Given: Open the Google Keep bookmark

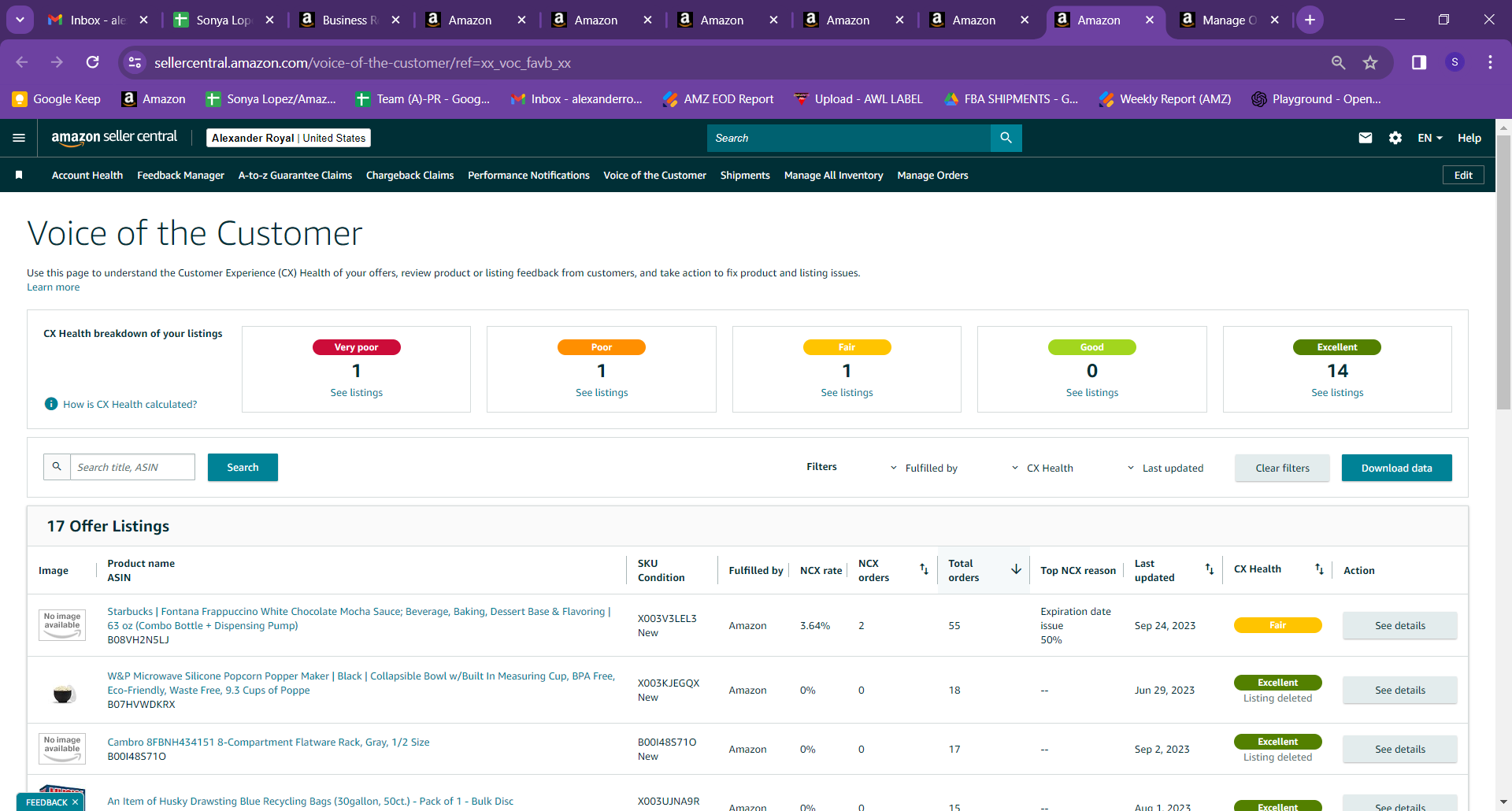Looking at the screenshot, I should 56,99.
